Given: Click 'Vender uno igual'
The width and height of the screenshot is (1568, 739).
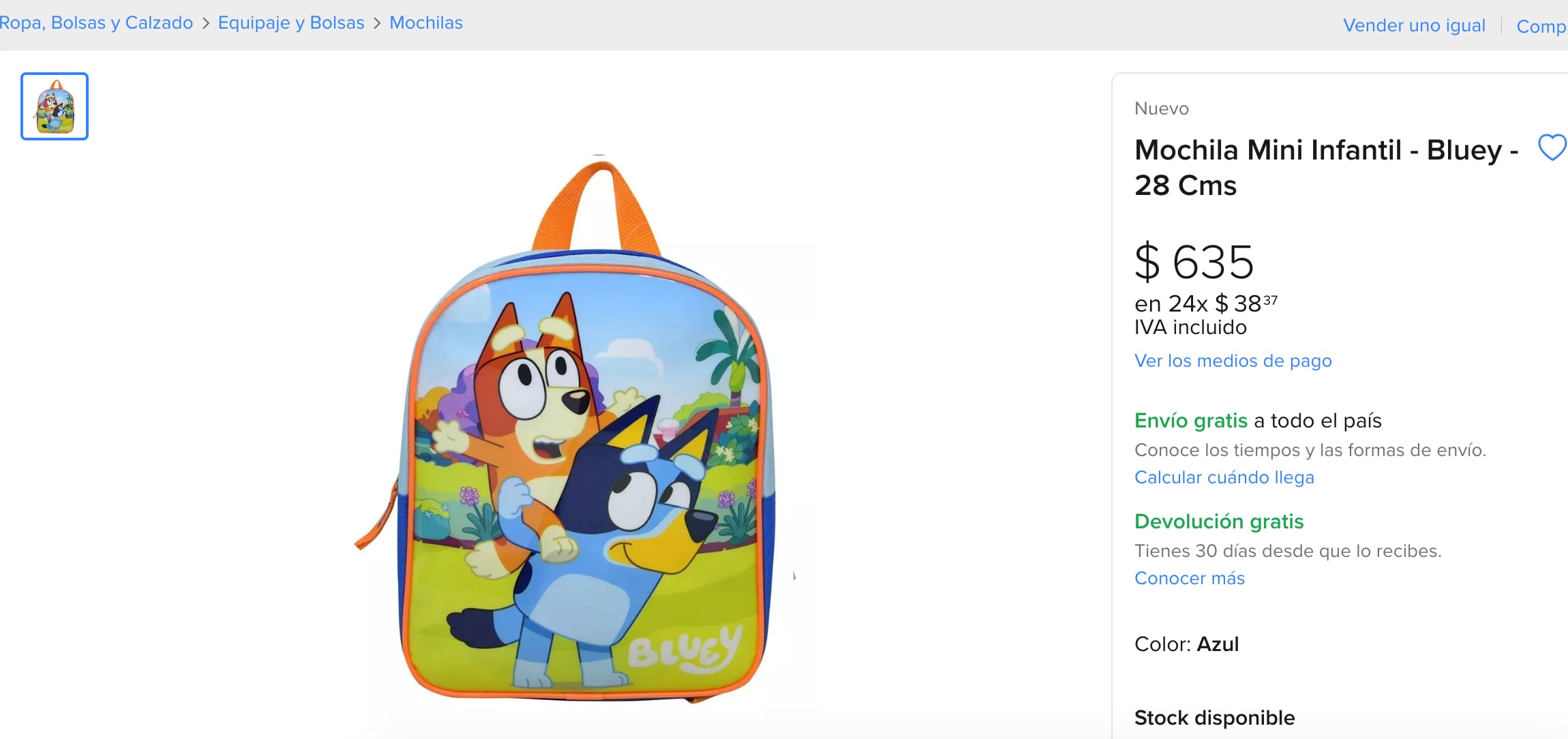Looking at the screenshot, I should (x=1415, y=25).
